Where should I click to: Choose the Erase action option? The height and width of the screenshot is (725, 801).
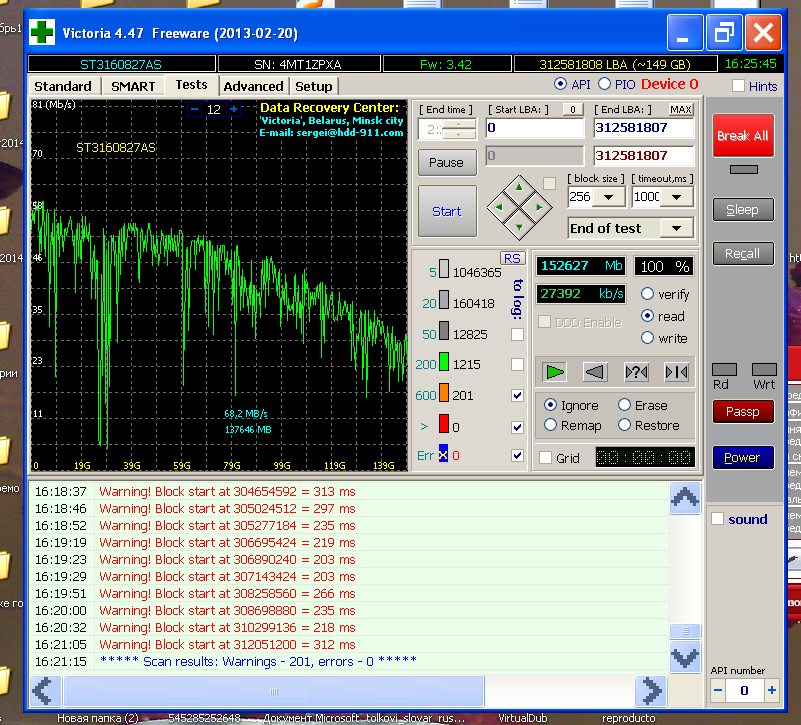pyautogui.click(x=624, y=405)
